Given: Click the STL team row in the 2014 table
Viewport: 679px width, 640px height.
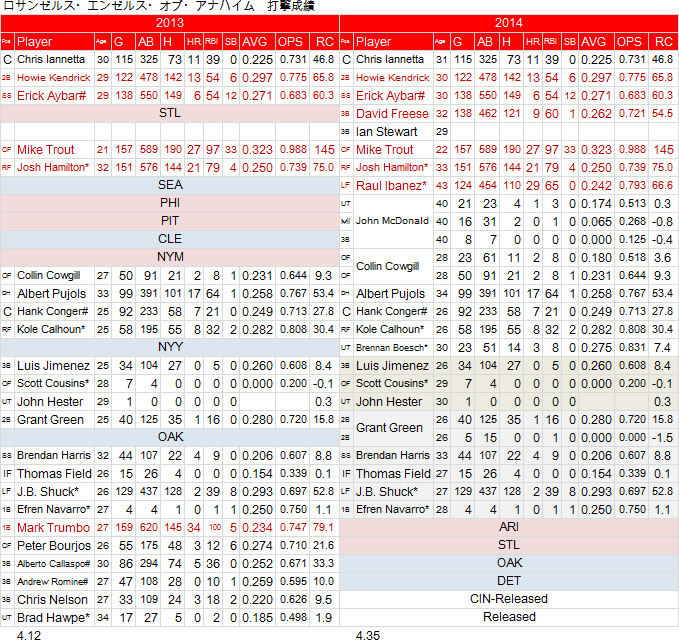Looking at the screenshot, I should [x=509, y=545].
